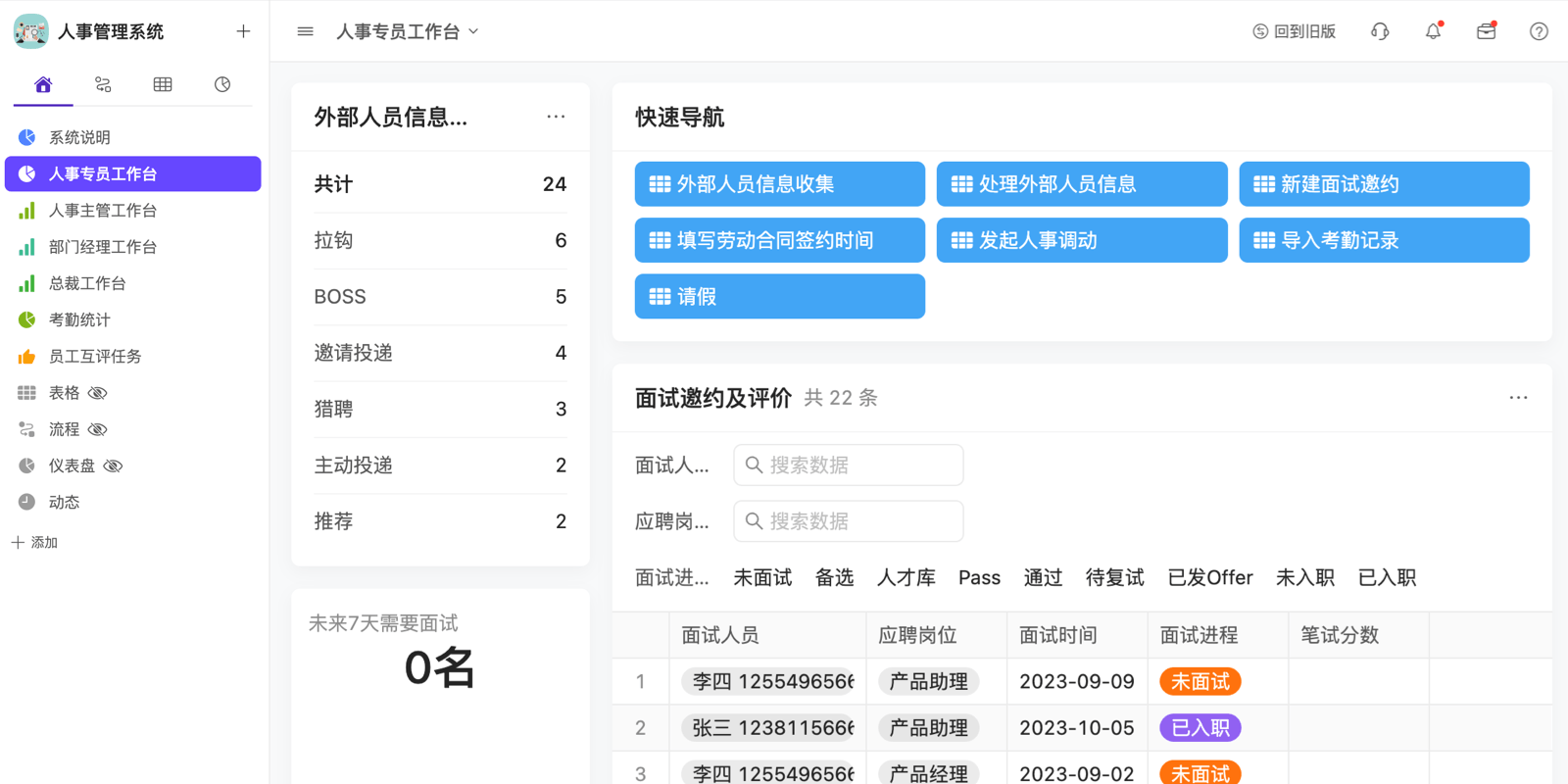The image size is (1568, 784).
Task: Toggle visibility eye next to 仪表盘
Action: [x=114, y=465]
